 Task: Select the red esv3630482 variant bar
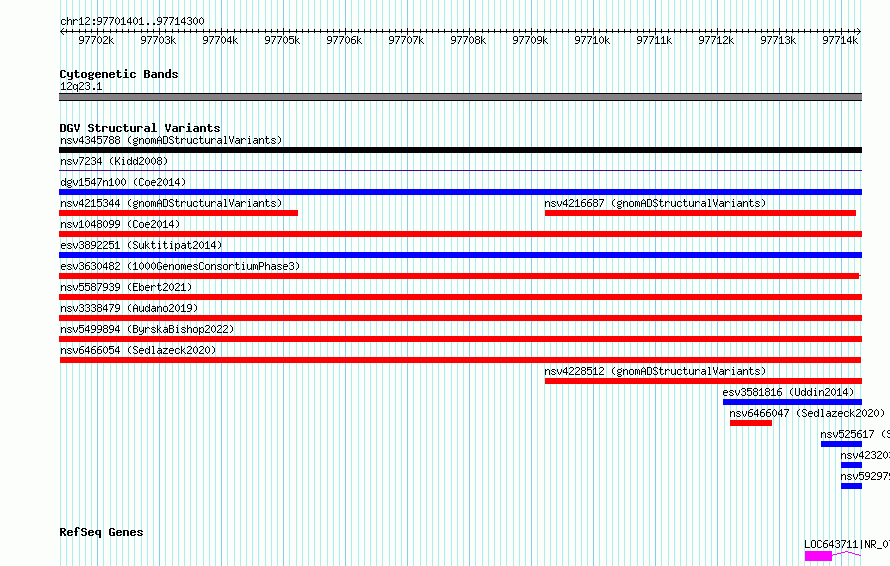[x=459, y=276]
